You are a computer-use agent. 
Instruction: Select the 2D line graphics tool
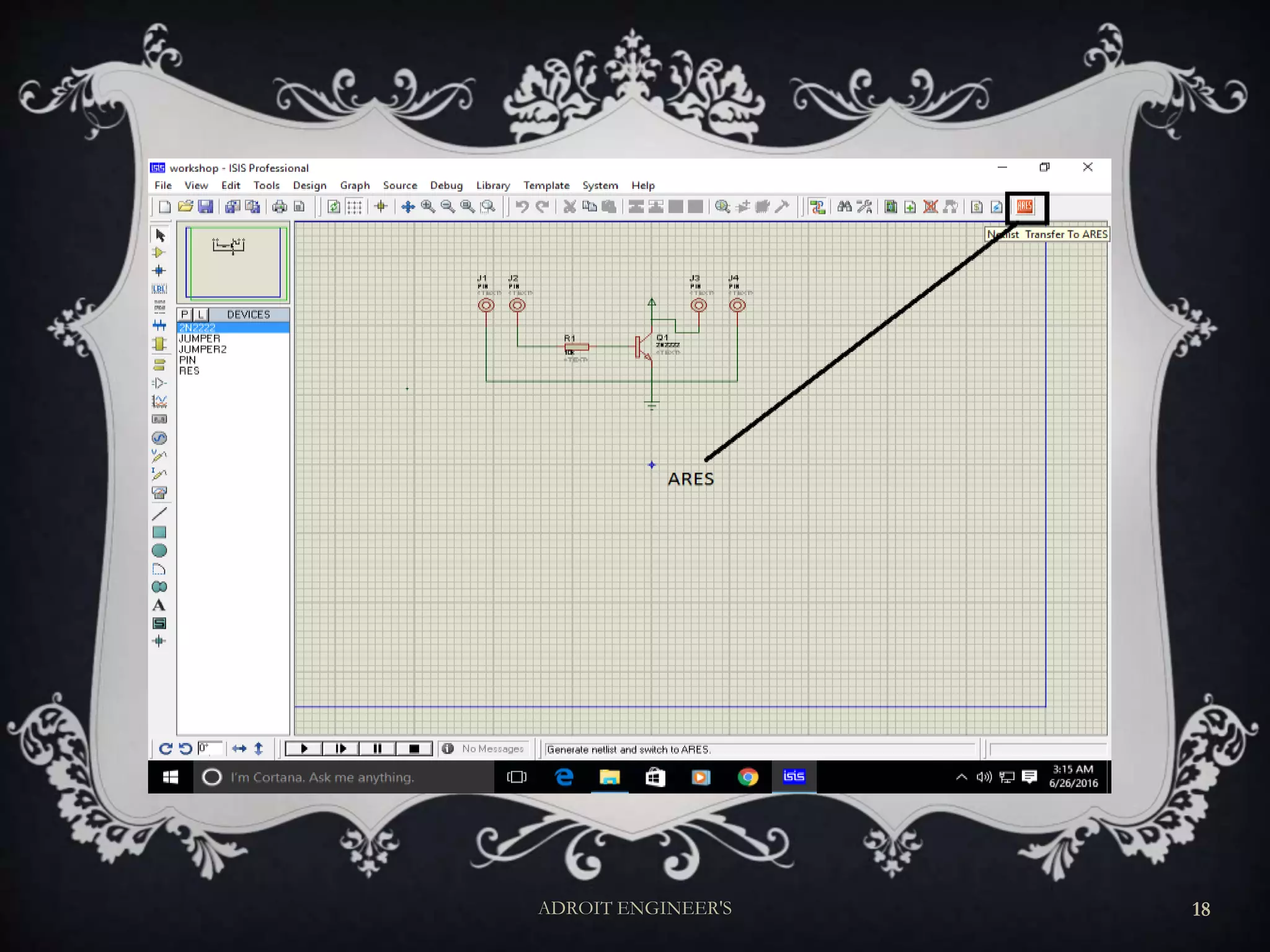[159, 513]
